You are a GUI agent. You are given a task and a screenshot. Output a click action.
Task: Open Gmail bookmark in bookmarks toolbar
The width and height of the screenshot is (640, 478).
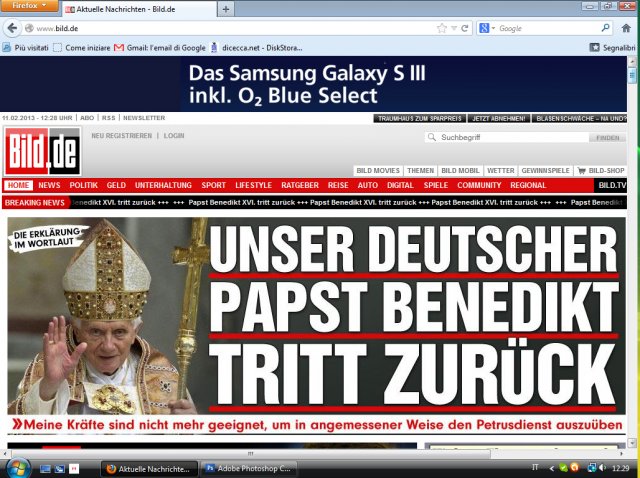(x=160, y=48)
